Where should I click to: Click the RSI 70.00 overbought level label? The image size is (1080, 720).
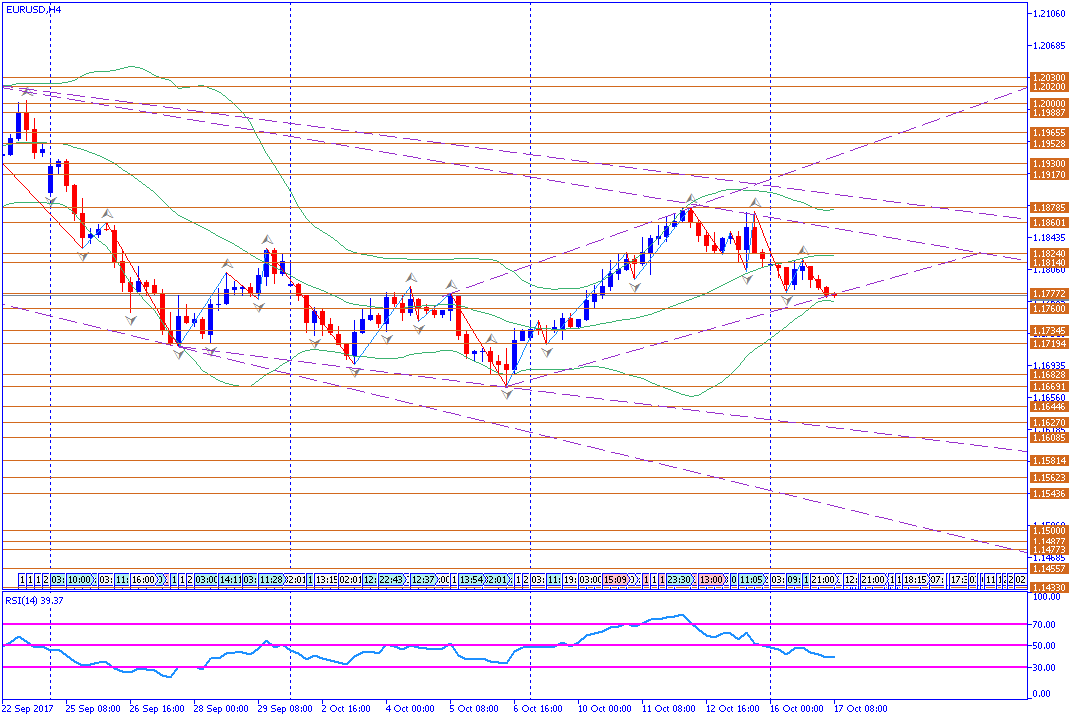coord(1046,623)
